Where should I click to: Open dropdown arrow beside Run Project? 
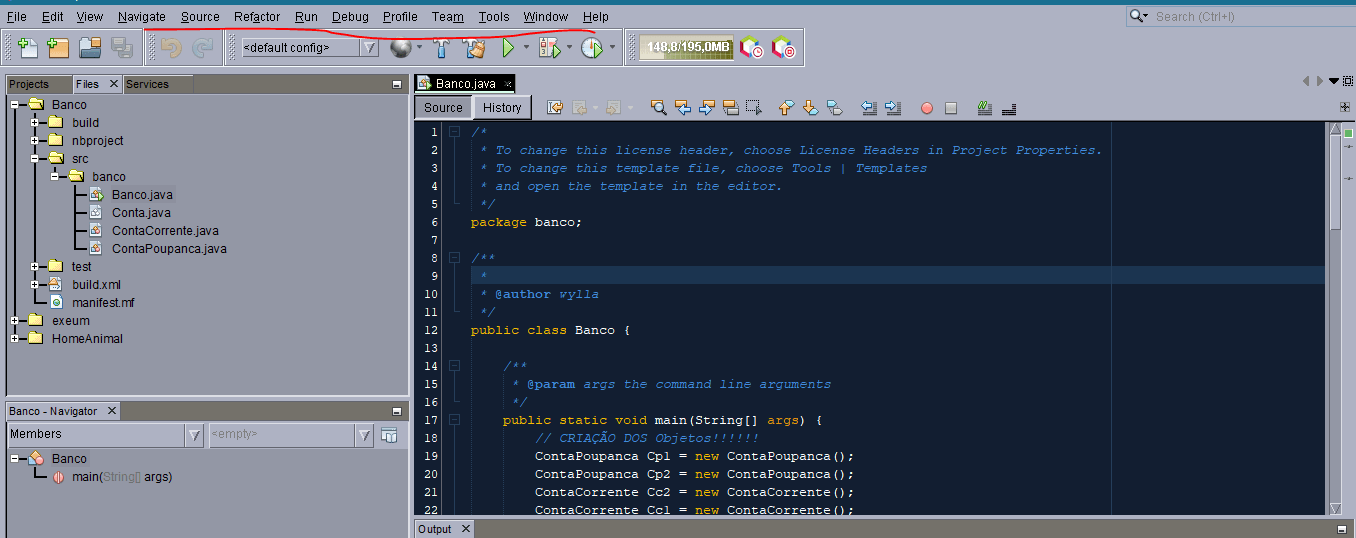[x=526, y=47]
